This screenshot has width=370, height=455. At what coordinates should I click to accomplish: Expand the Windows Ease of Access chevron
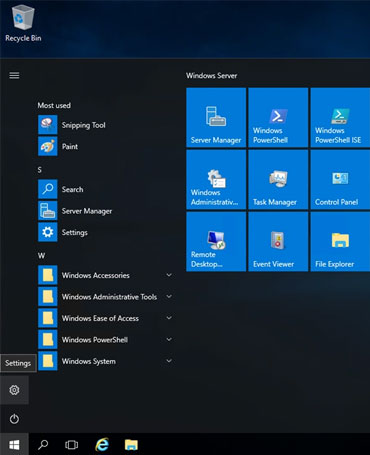(169, 318)
